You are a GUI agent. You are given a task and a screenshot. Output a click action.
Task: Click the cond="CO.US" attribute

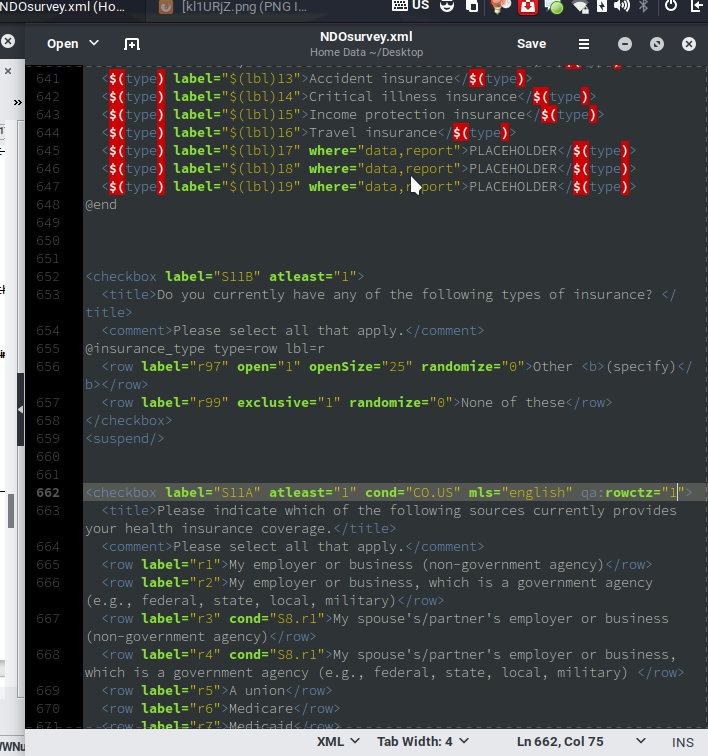click(x=413, y=492)
